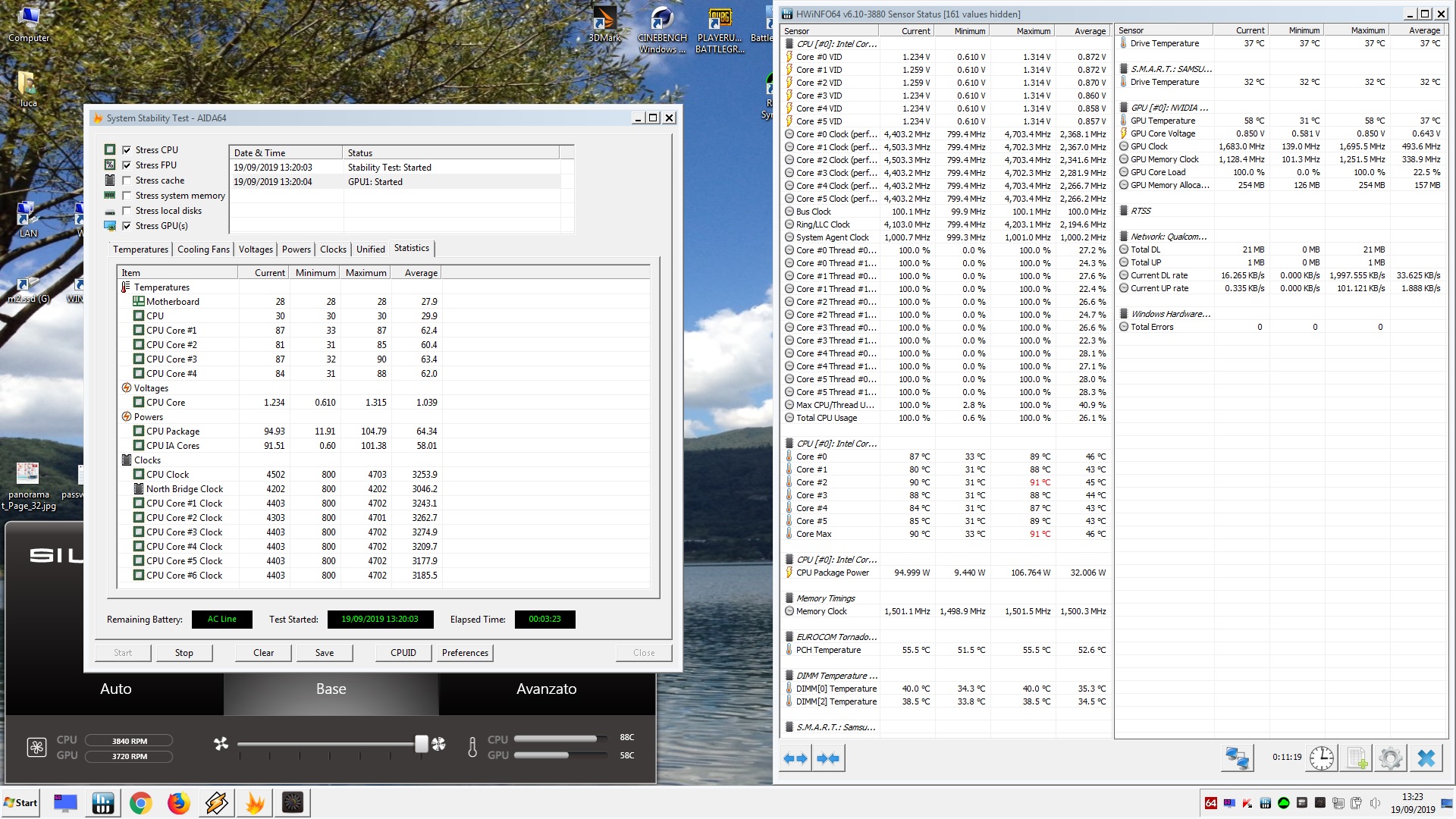This screenshot has width=1456, height=819.
Task: Click the fan icon in the fan control panel
Action: pos(36,747)
